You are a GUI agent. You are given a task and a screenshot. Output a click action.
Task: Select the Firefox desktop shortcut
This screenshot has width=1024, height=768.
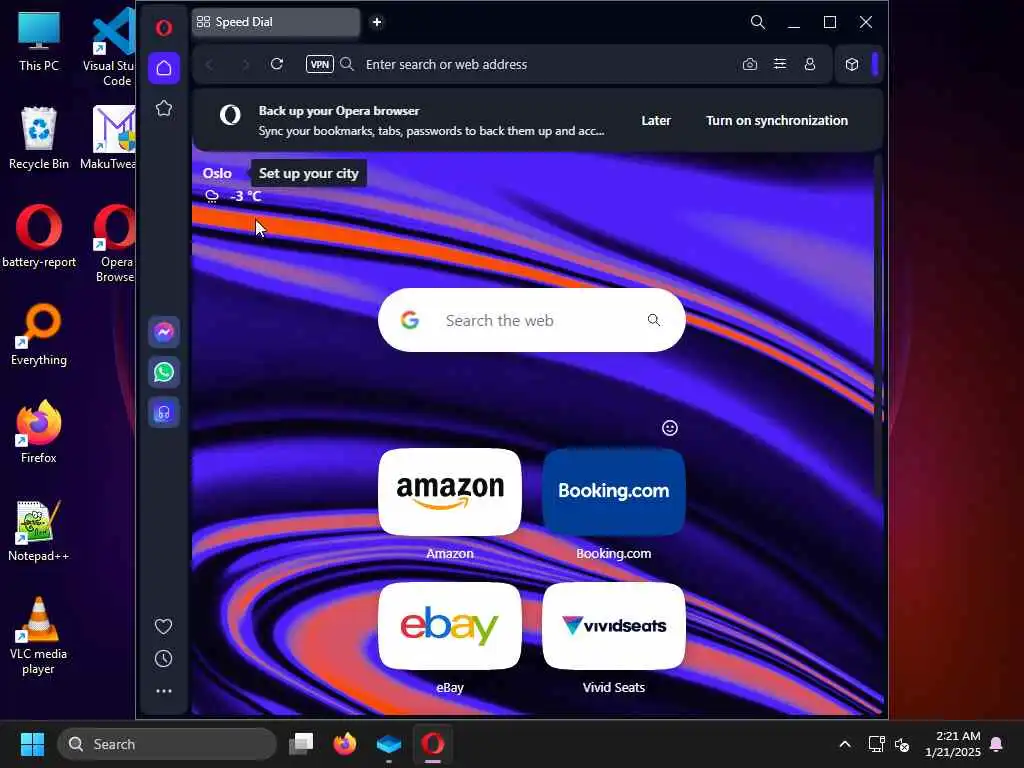(39, 432)
